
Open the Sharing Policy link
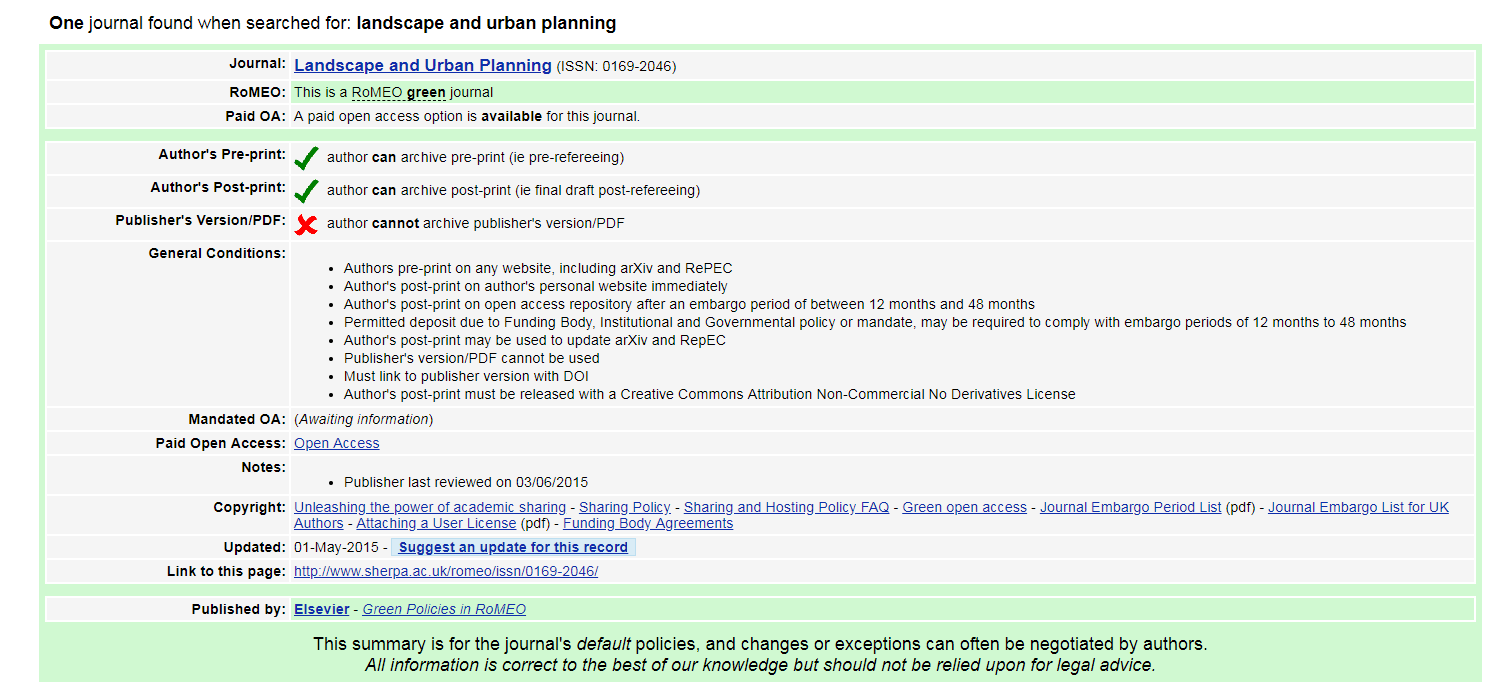(624, 508)
